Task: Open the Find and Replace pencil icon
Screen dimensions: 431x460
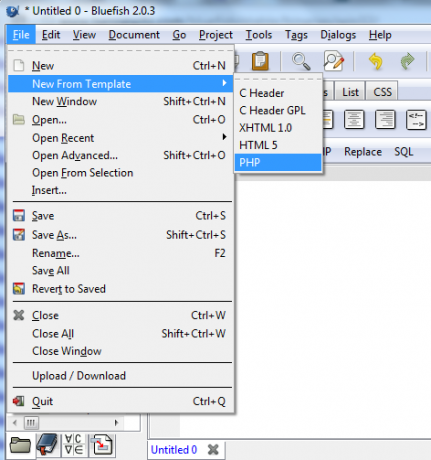Action: [334, 61]
